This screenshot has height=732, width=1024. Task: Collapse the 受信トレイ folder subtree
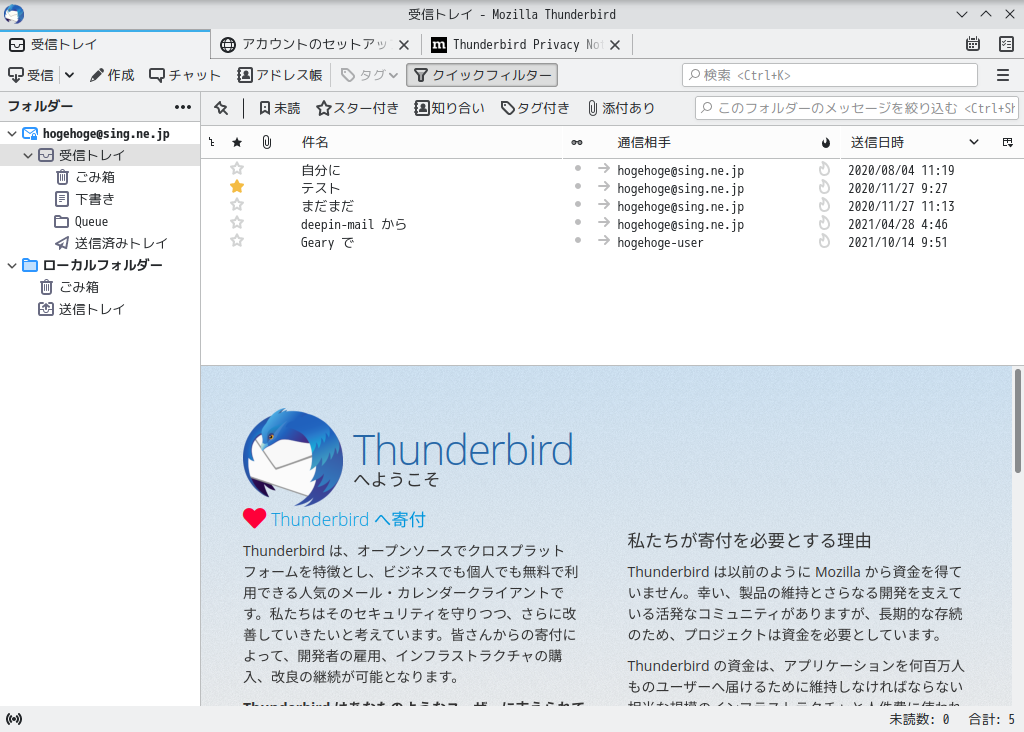coord(28,155)
